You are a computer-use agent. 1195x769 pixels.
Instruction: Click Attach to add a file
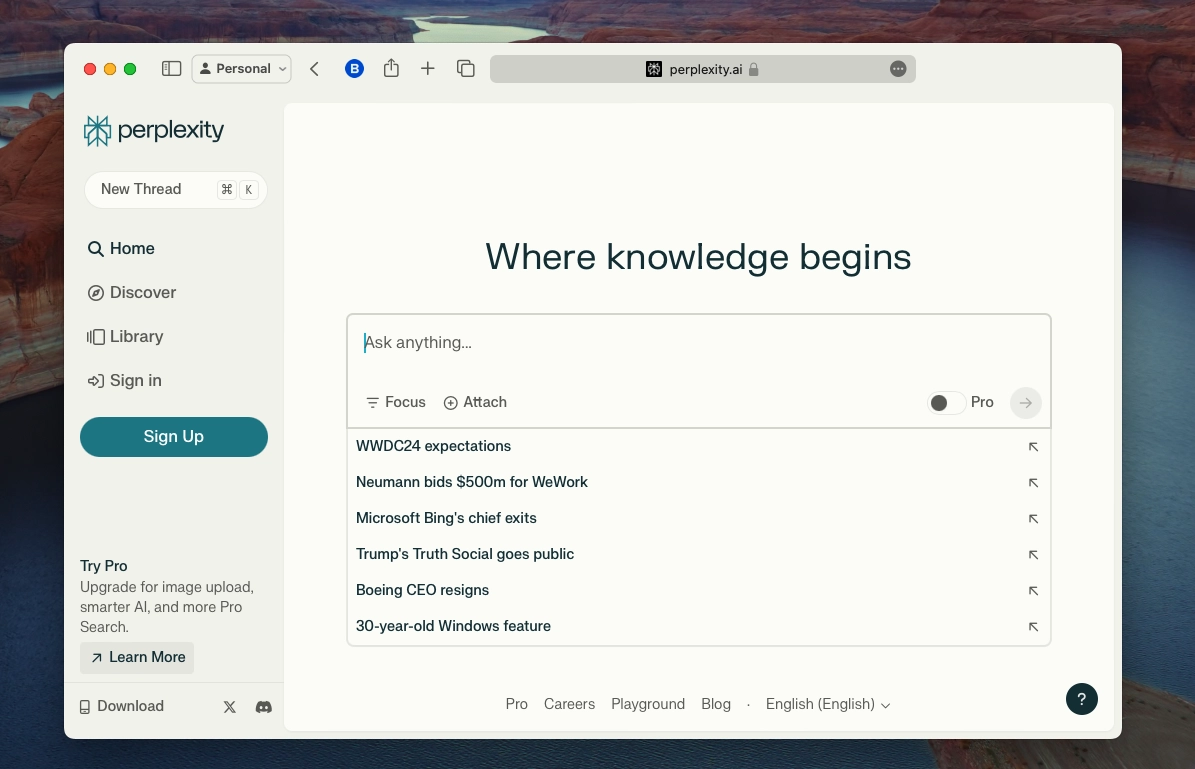coord(475,402)
